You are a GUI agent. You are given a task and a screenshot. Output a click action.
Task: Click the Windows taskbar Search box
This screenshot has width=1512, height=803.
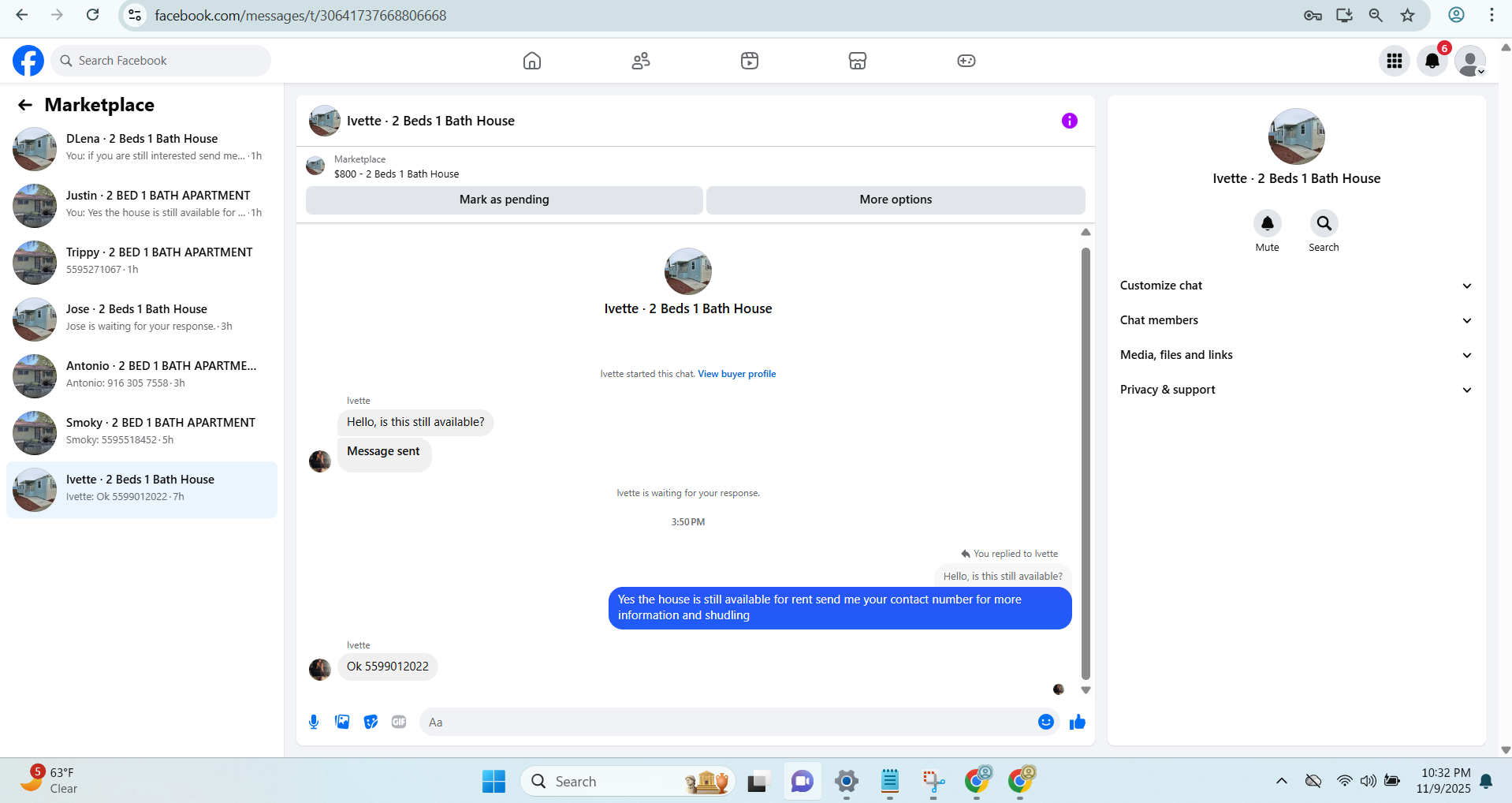(628, 782)
